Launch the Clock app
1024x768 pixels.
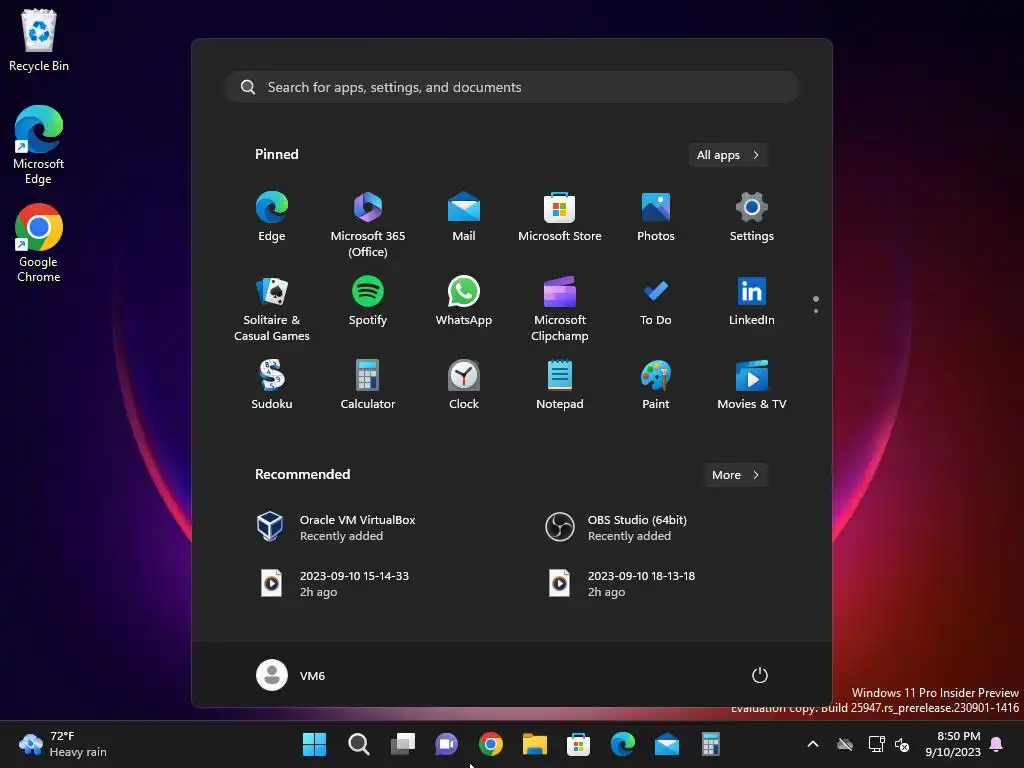[464, 385]
